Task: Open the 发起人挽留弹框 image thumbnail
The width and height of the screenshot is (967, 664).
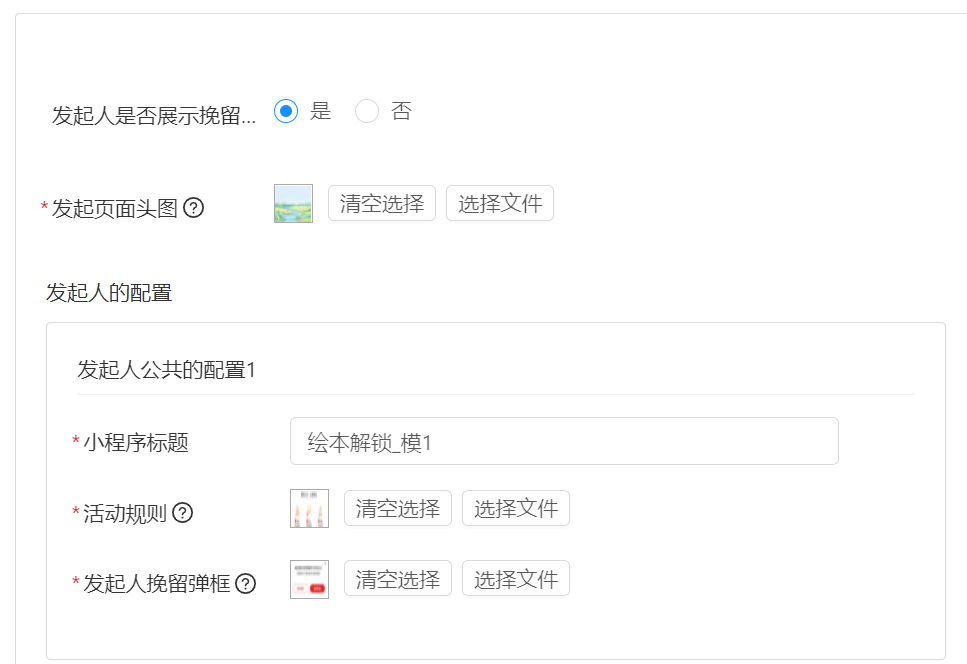Action: 309,579
